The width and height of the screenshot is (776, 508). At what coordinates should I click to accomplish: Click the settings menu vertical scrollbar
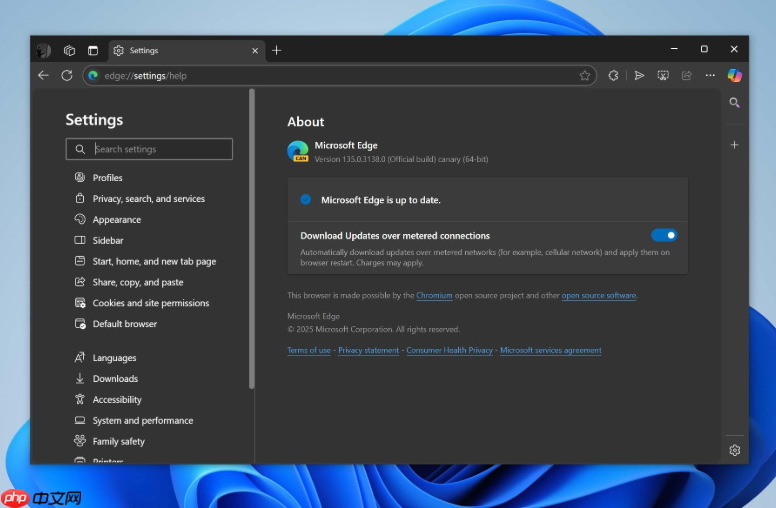click(252, 240)
